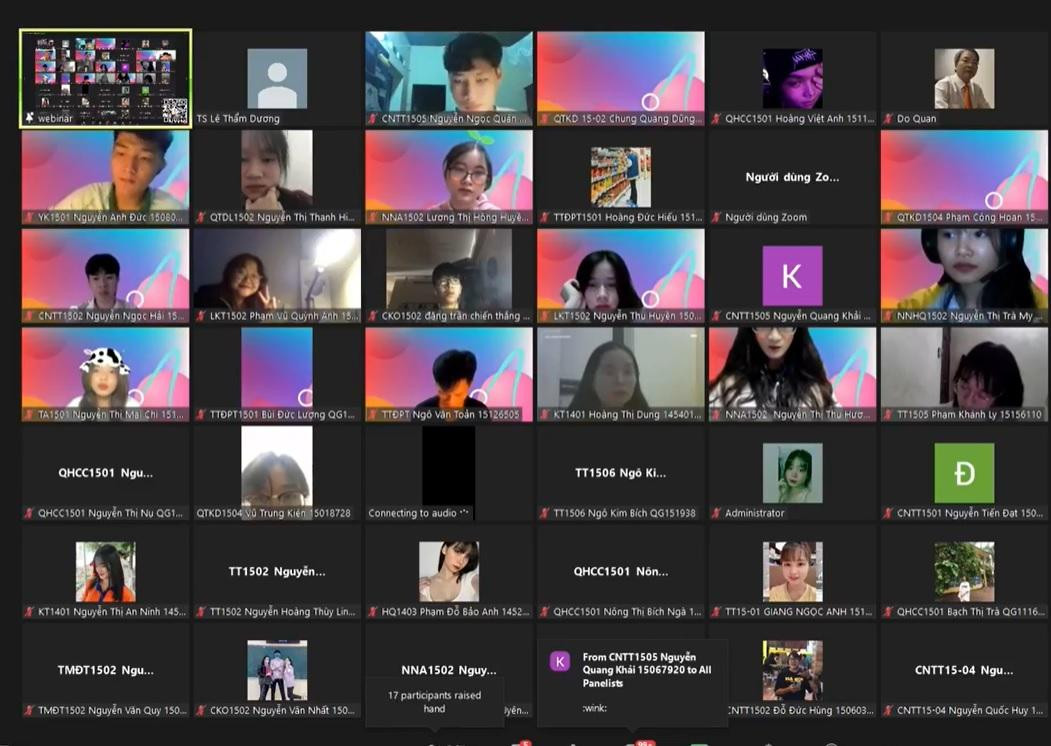The image size is (1051, 746).
Task: Select QHCC1501 Hoàng Việt Anh profile picture
Action: pyautogui.click(x=792, y=78)
